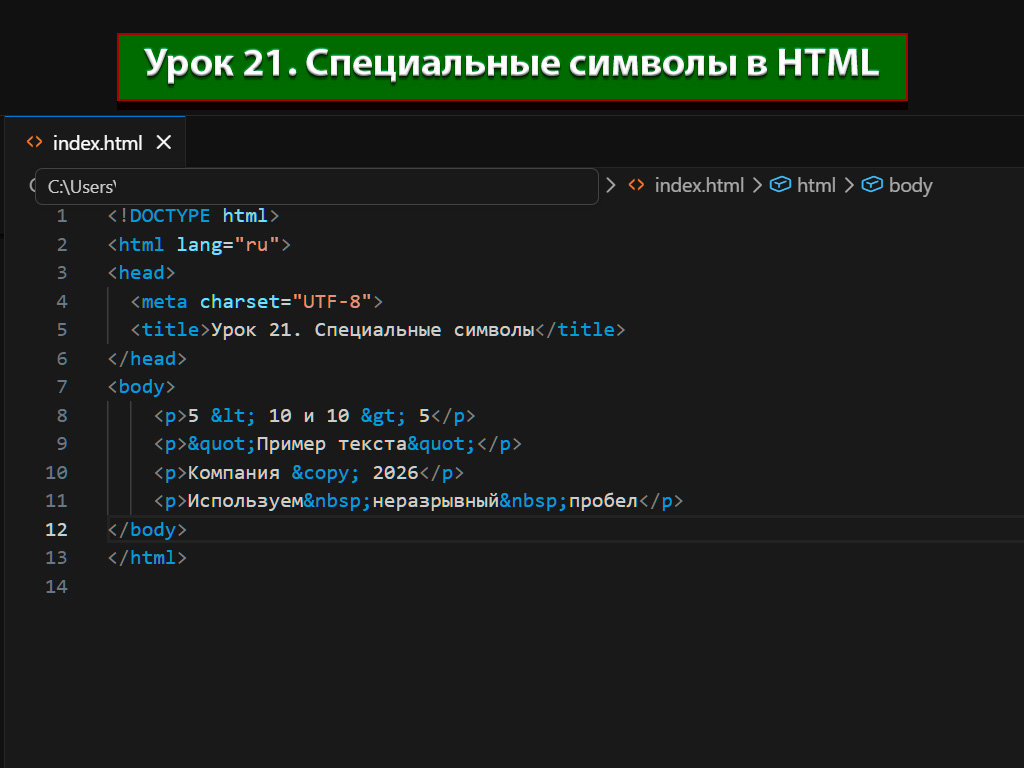1024x768 pixels.
Task: Click the body element cube icon in breadcrumb
Action: coord(873,185)
